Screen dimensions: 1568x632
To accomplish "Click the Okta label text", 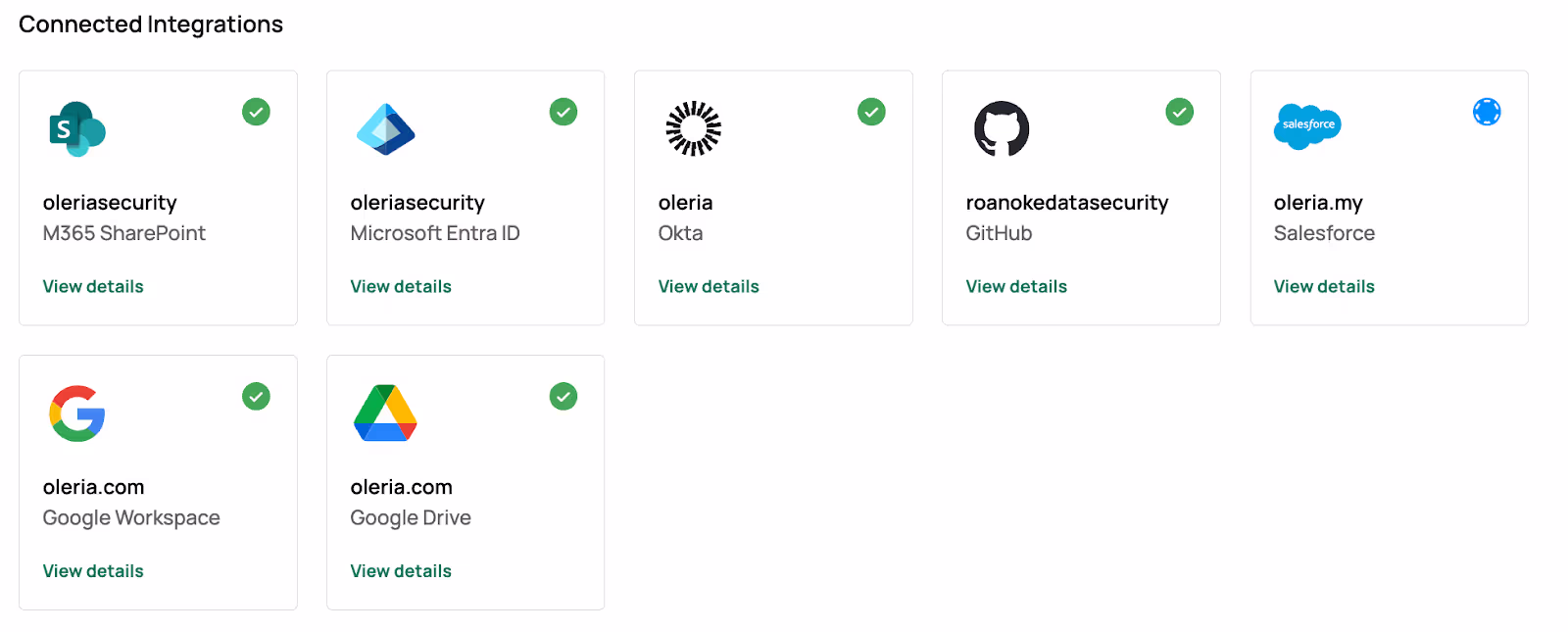I will (681, 233).
